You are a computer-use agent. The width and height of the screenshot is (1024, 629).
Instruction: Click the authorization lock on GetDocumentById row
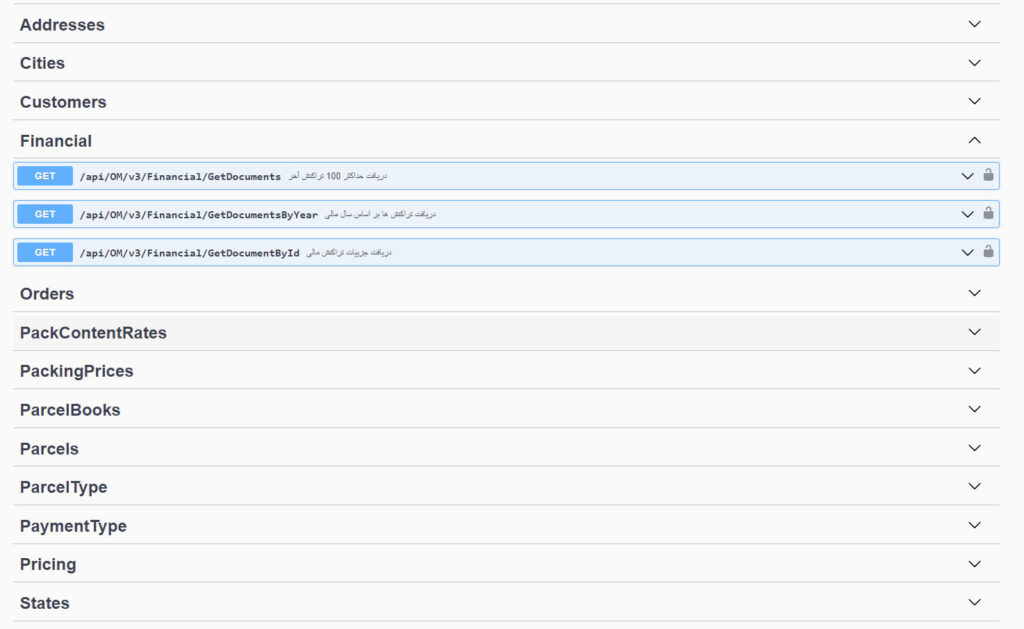pos(988,251)
